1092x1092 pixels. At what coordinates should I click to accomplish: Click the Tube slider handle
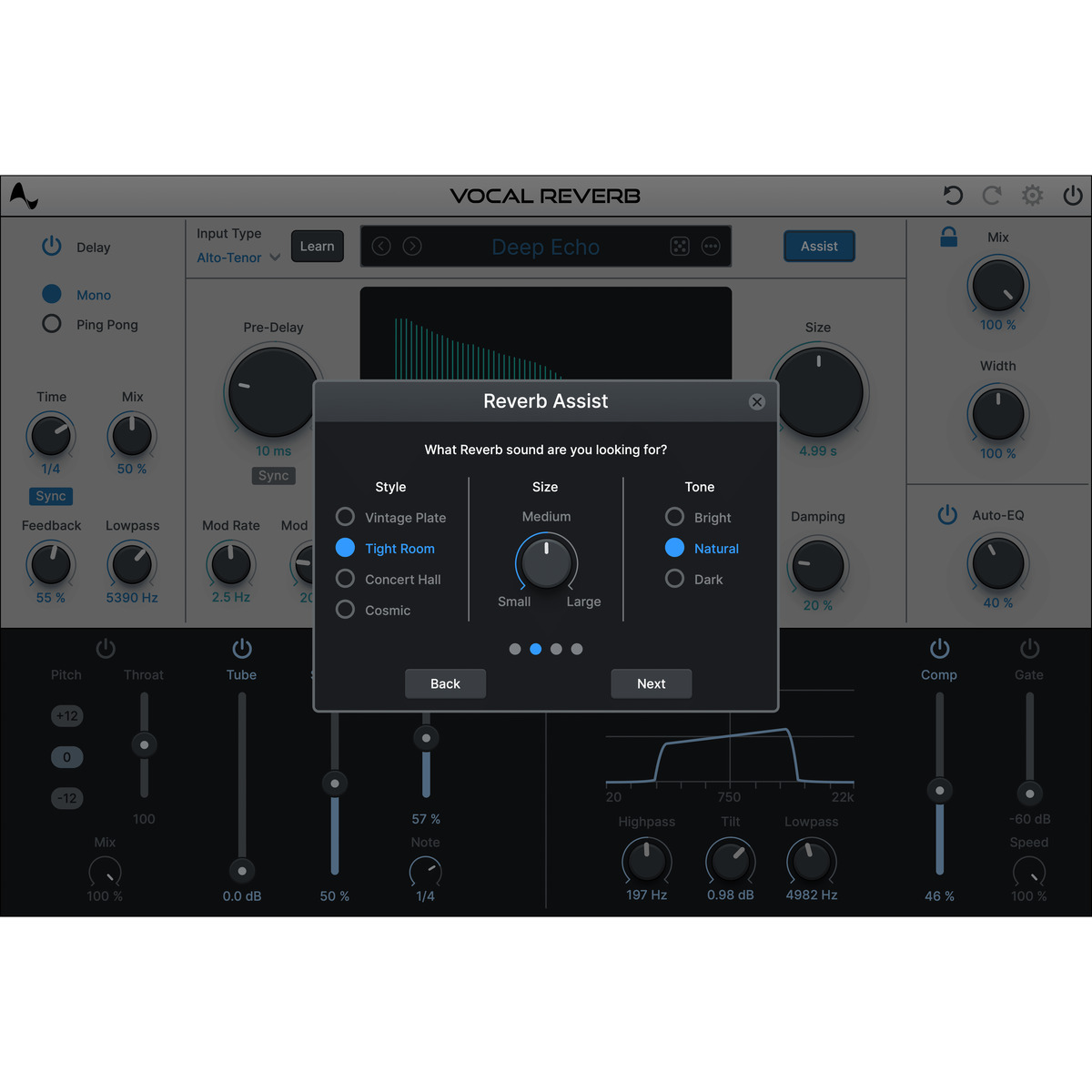coord(242,871)
